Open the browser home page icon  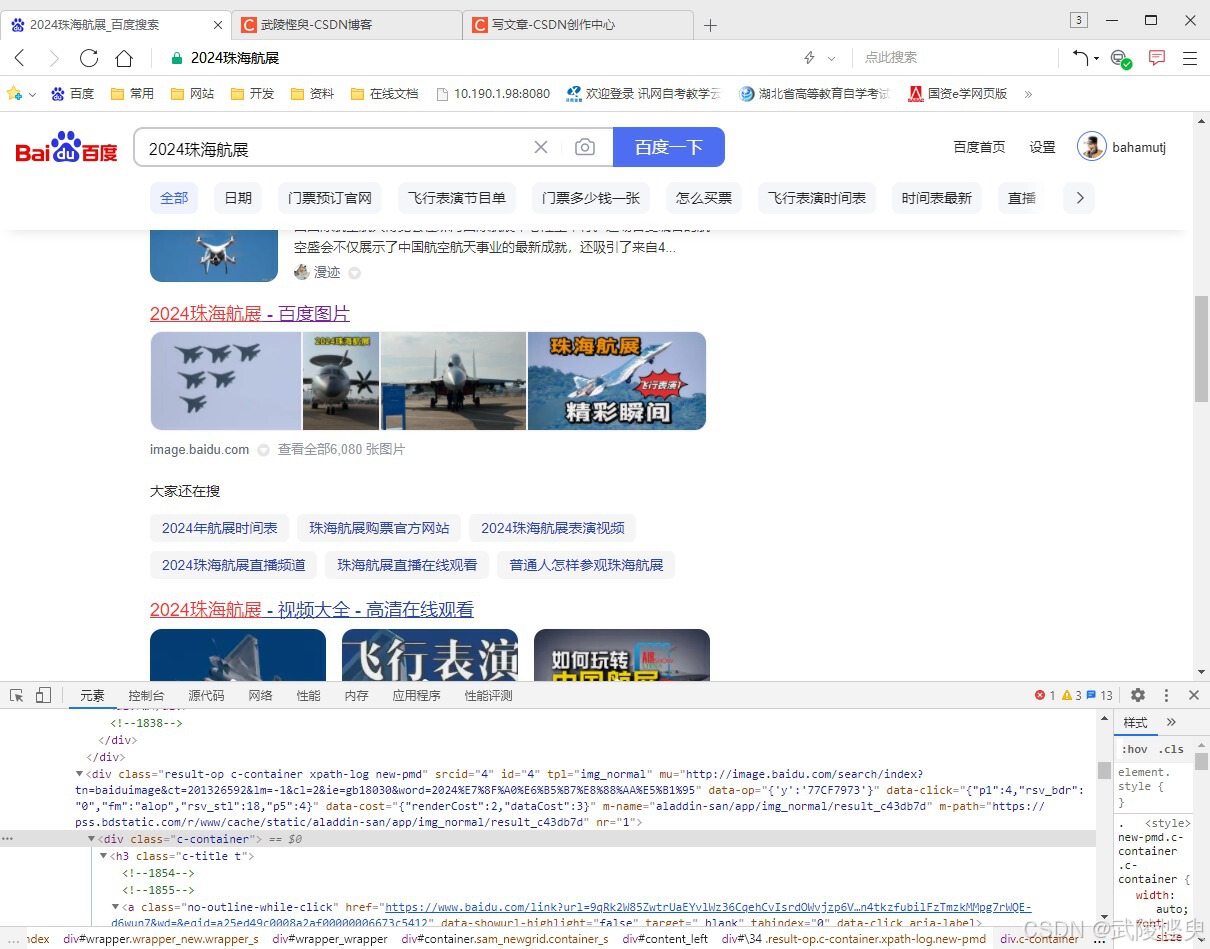click(124, 58)
